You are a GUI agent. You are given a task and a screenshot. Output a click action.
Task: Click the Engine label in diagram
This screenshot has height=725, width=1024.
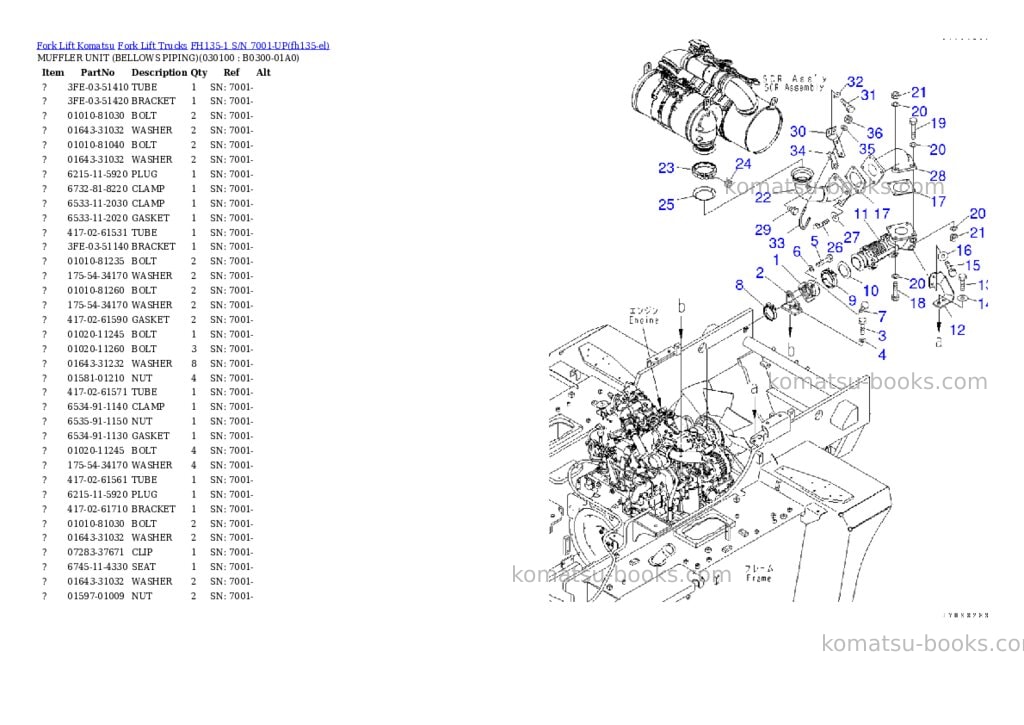pyautogui.click(x=644, y=321)
